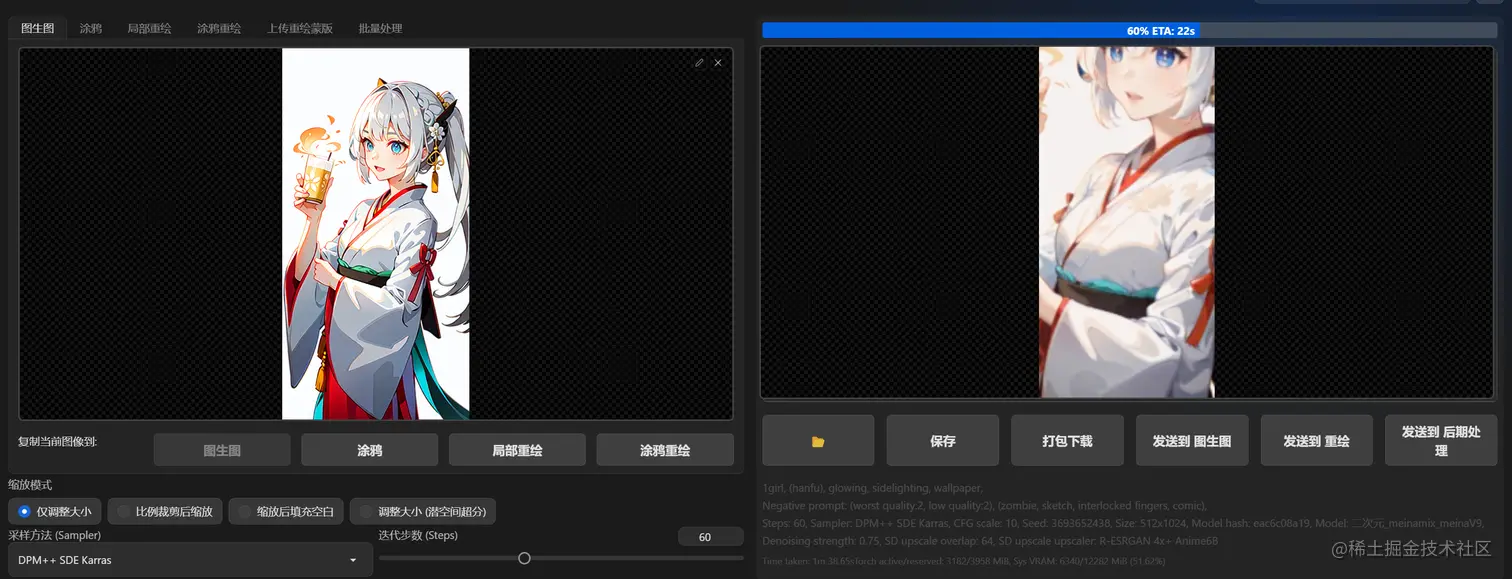Switch to the 图生图 tab

38,28
